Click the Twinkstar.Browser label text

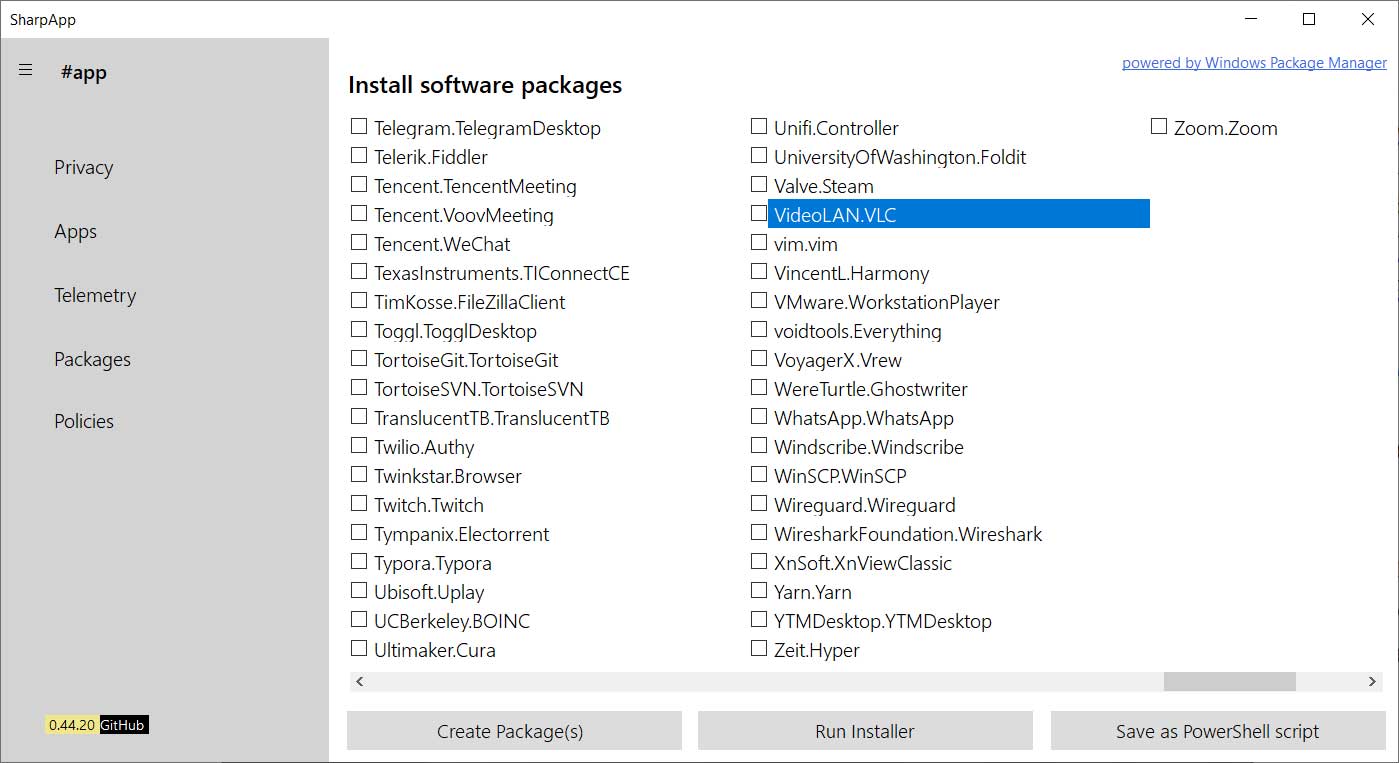point(448,476)
